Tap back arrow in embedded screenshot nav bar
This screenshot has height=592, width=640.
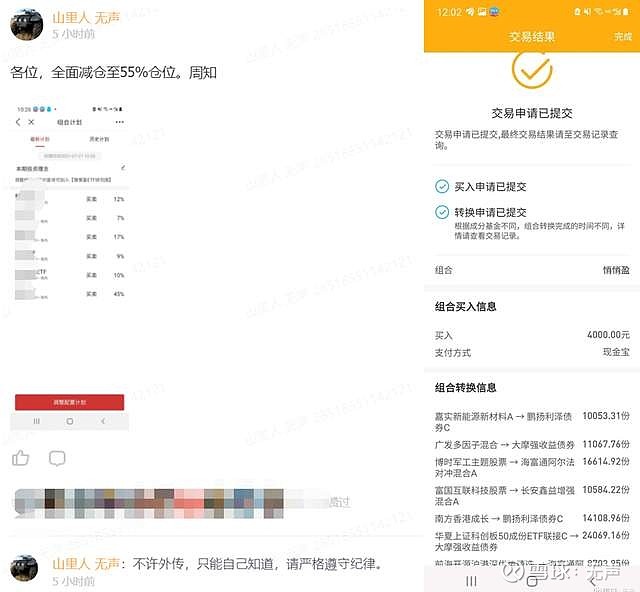(x=103, y=421)
